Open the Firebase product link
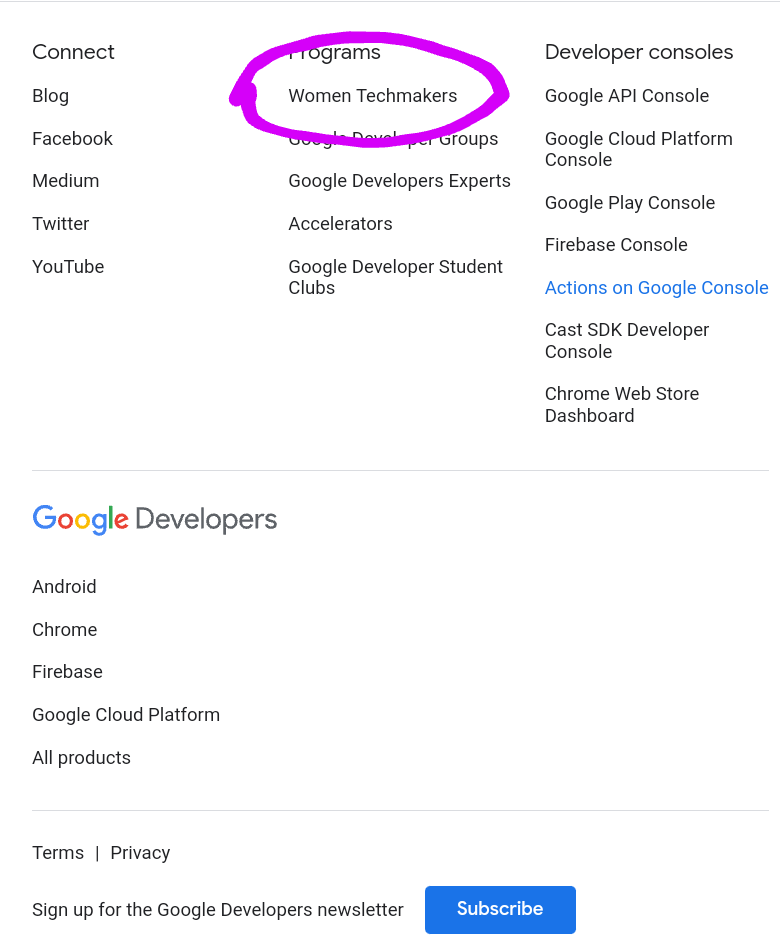The height and width of the screenshot is (945, 780). click(68, 671)
